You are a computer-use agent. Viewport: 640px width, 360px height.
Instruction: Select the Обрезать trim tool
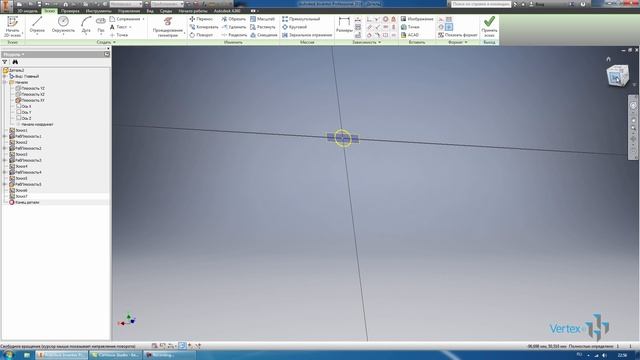[x=233, y=19]
